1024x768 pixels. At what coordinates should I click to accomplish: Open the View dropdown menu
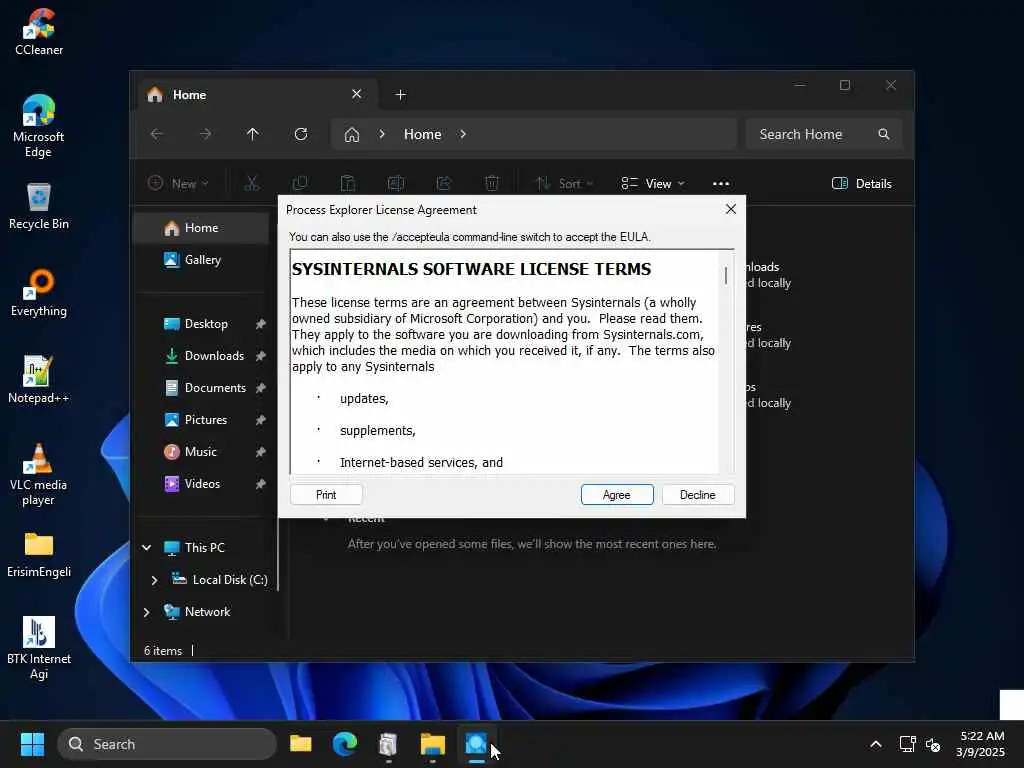[652, 184]
